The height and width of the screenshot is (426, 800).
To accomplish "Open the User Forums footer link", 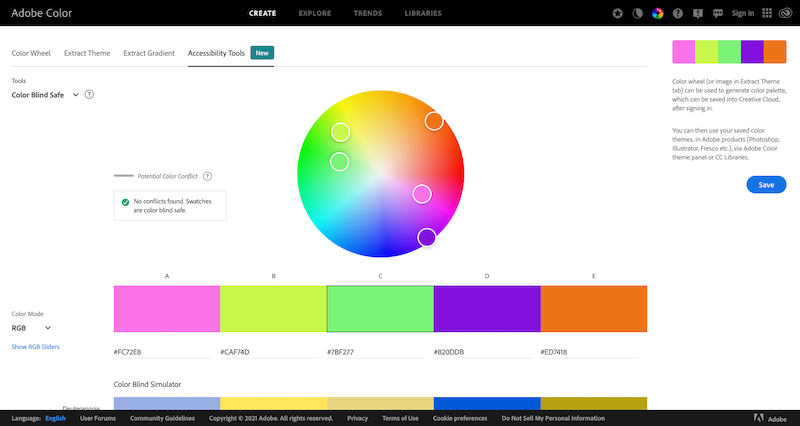I will (x=98, y=418).
